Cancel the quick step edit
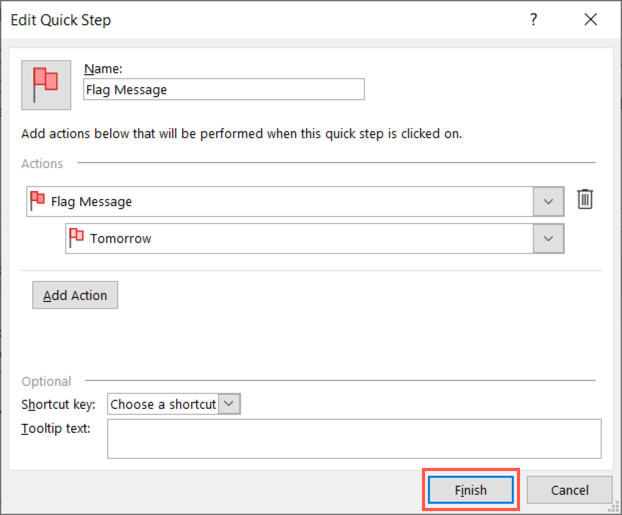The image size is (622, 515). 570,490
